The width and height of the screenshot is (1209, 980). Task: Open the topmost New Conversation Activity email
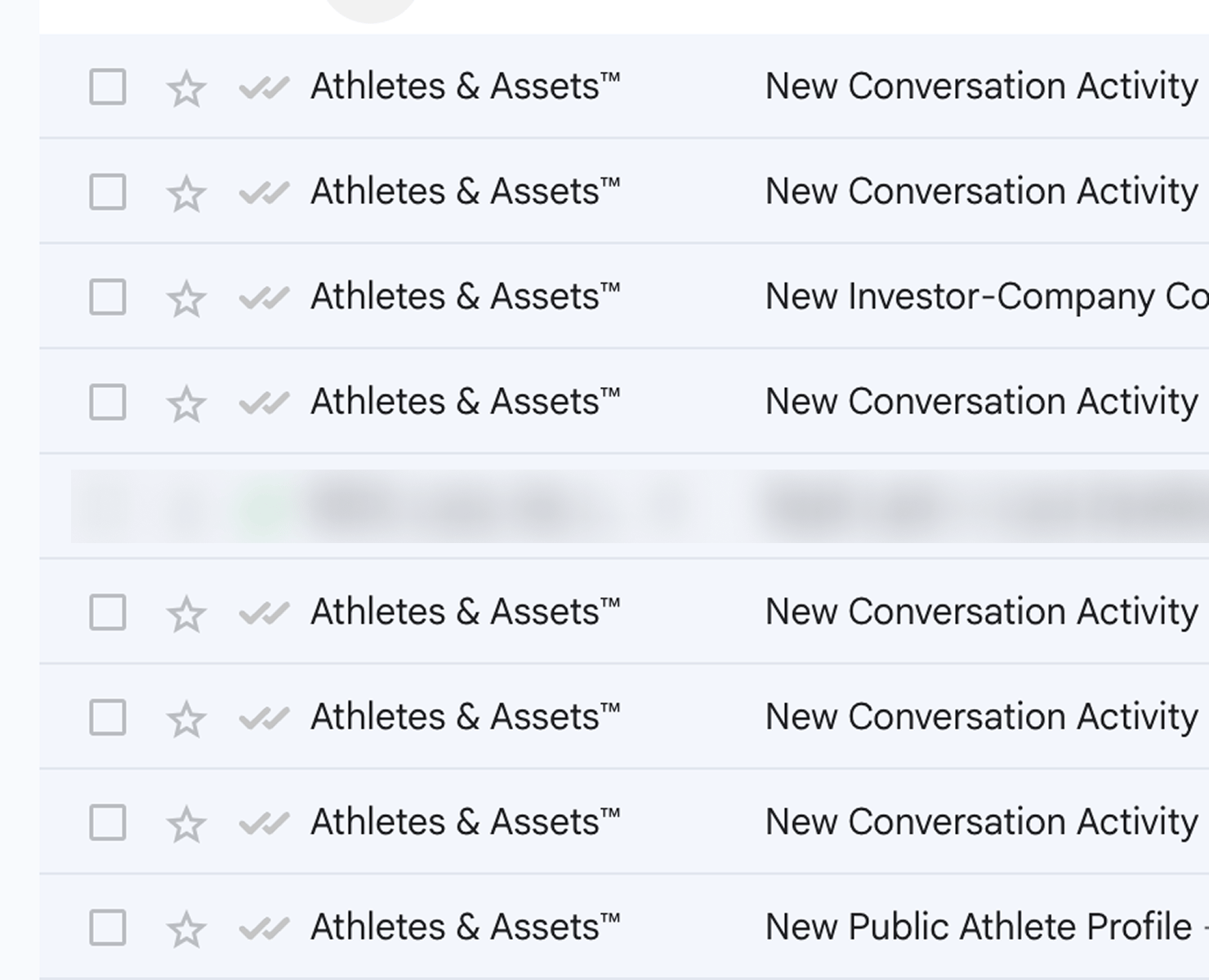point(980,87)
